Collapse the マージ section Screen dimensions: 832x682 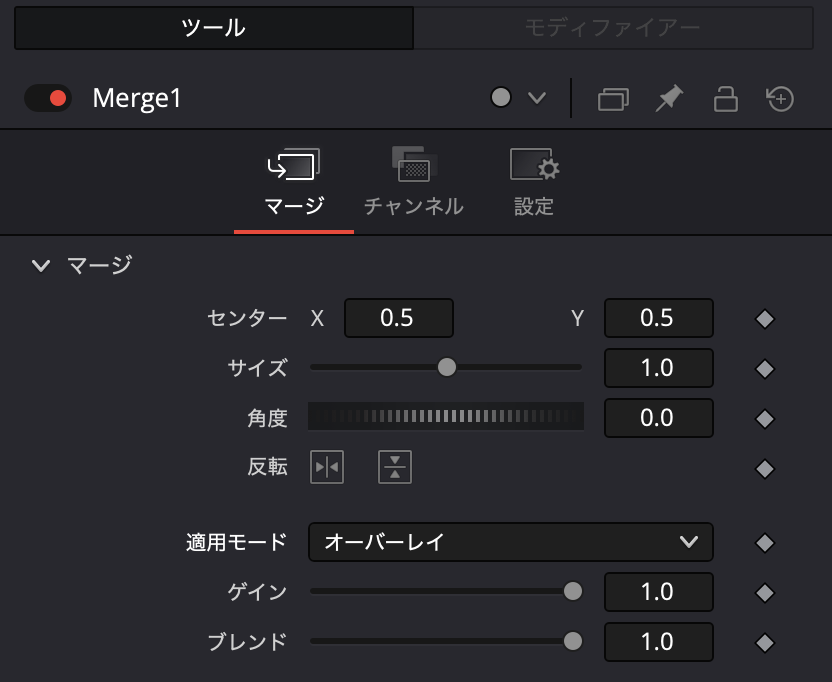(x=40, y=265)
